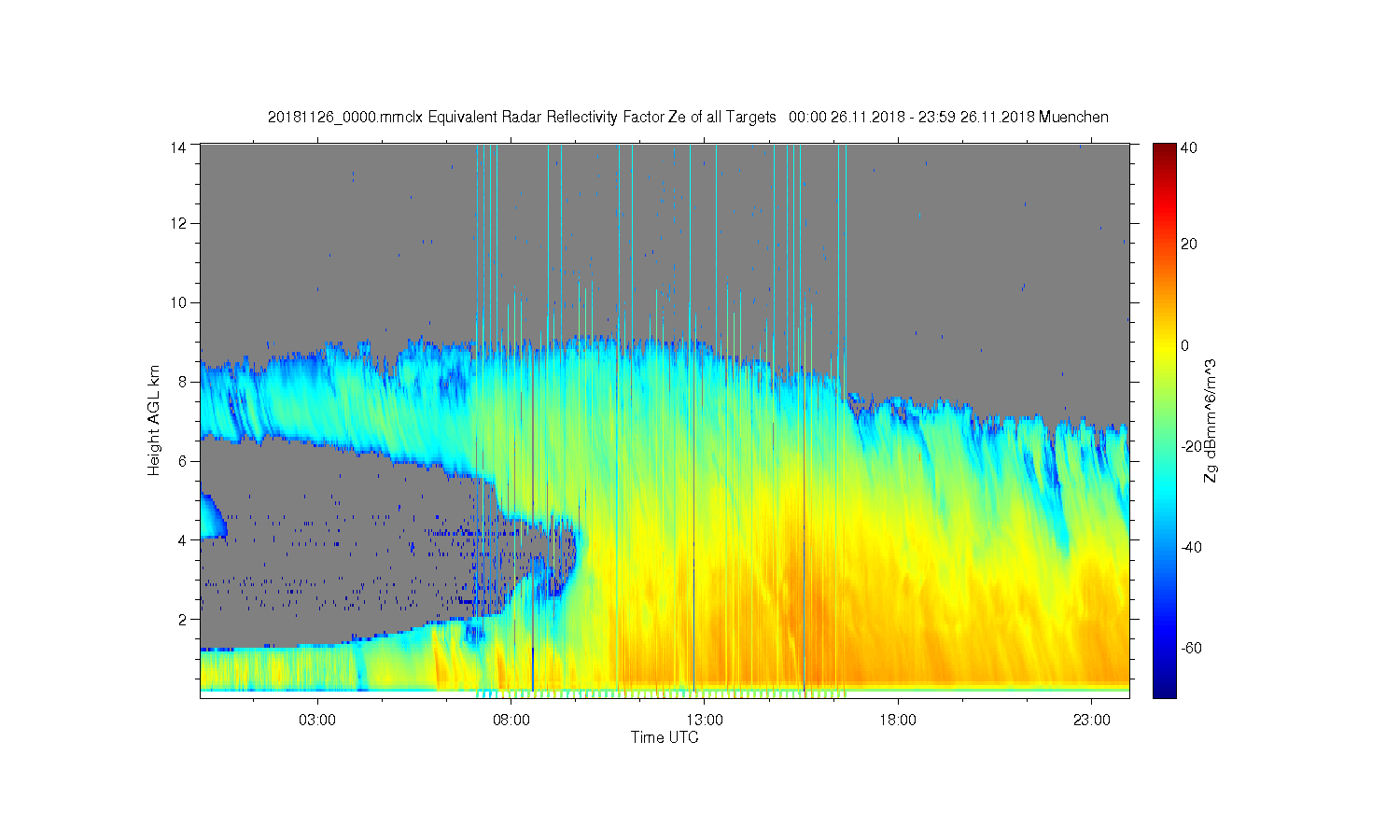Click the '13:00' time tick label
Screen dimensions: 1400x840
click(705, 721)
